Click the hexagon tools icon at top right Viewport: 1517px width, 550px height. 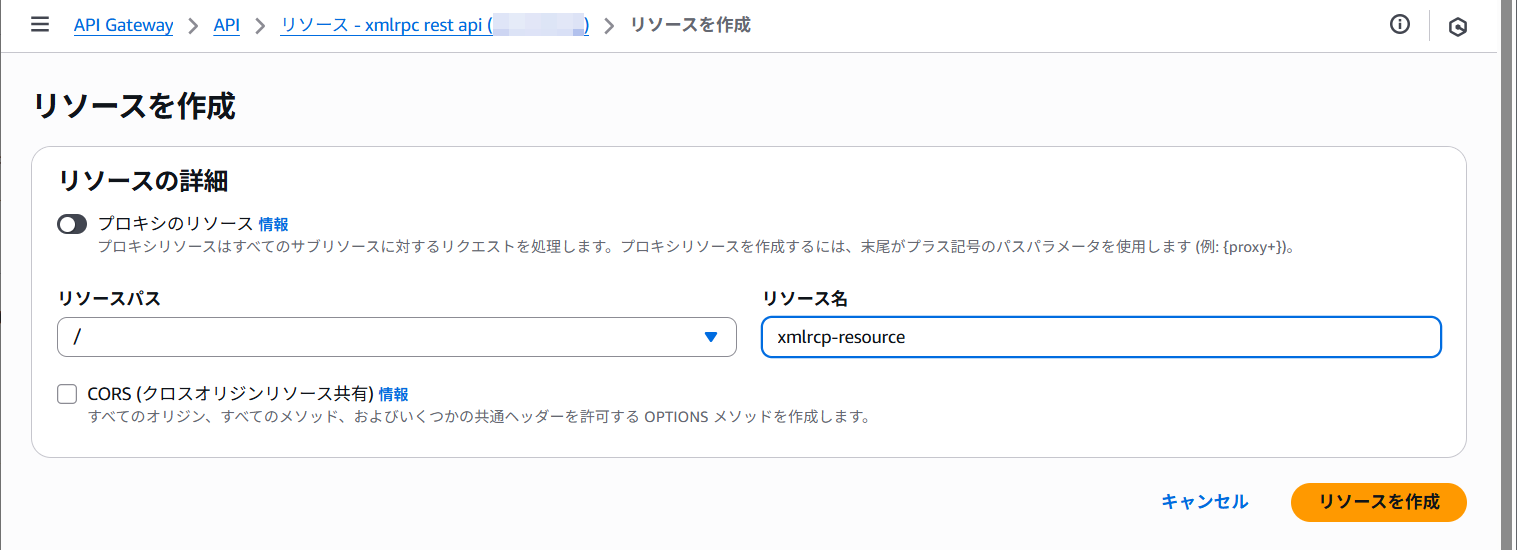click(x=1458, y=27)
